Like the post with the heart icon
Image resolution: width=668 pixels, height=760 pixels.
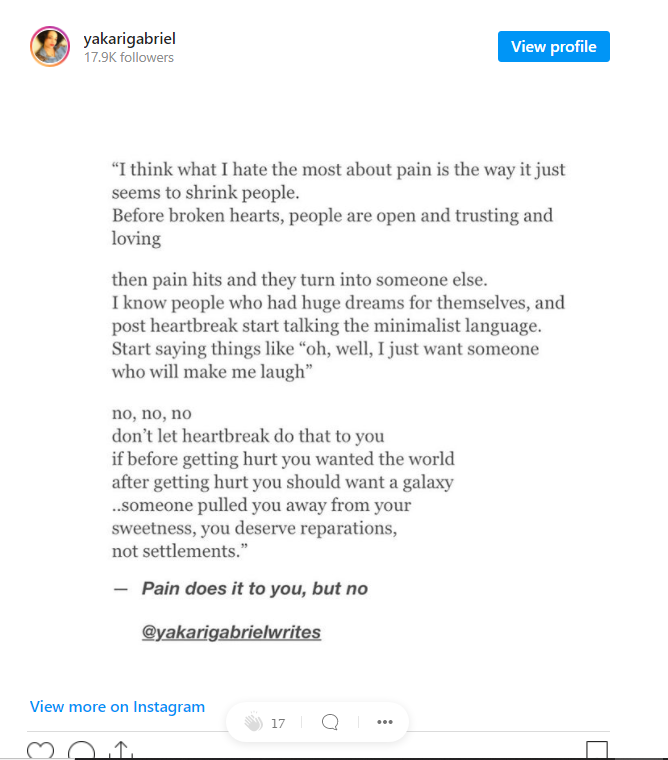pyautogui.click(x=41, y=750)
